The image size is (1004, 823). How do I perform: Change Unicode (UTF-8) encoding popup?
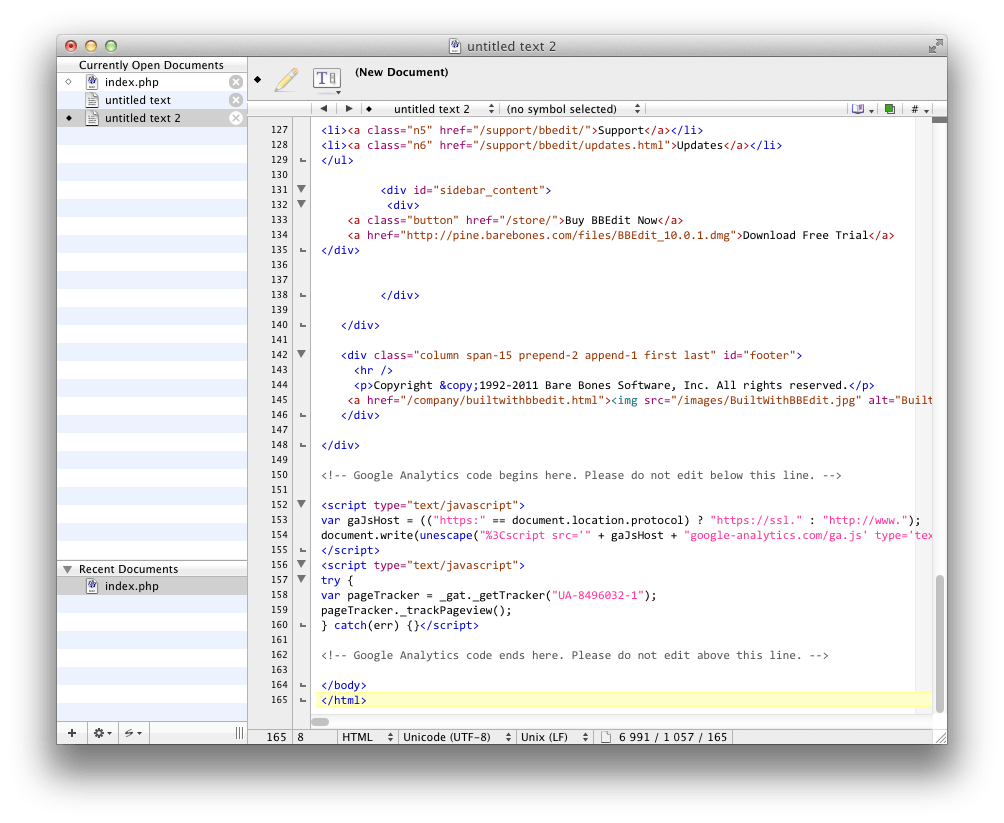pyautogui.click(x=457, y=737)
